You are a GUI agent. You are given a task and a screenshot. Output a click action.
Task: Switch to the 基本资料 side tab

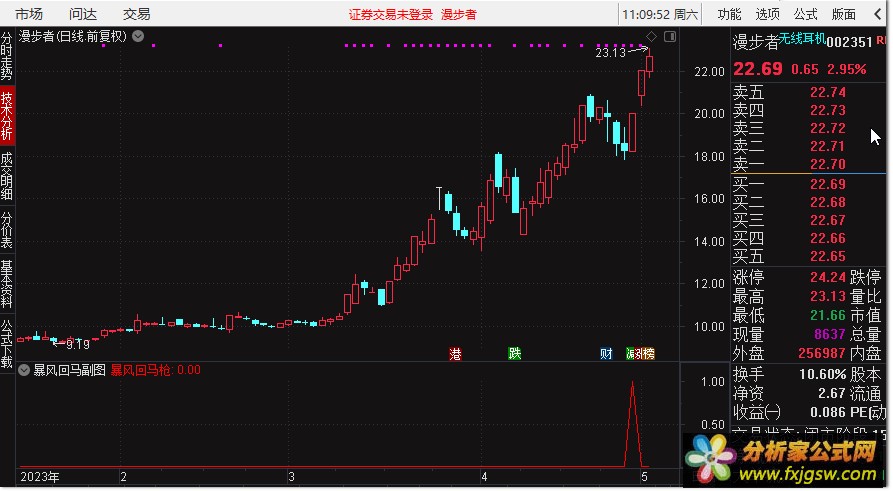[x=7, y=284]
